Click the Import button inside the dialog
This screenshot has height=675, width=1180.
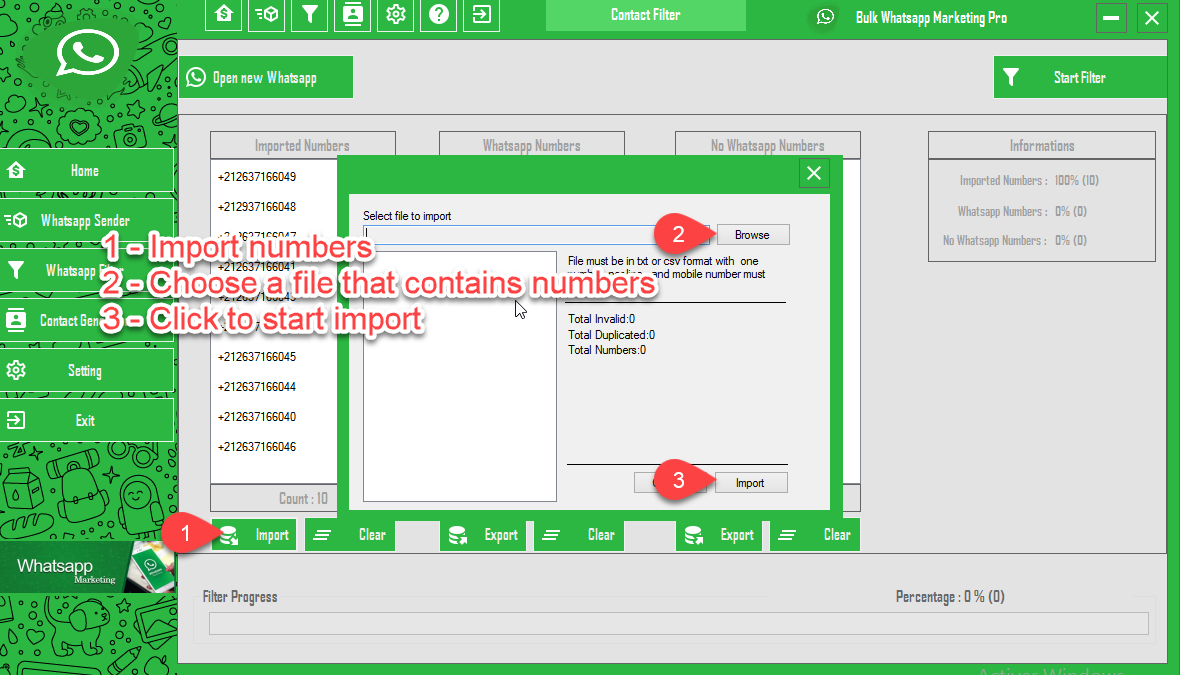coord(750,483)
